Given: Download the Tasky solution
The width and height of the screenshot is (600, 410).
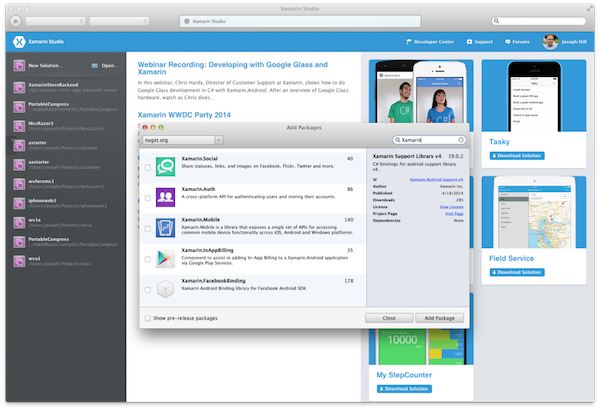Looking at the screenshot, I should click(x=517, y=156).
